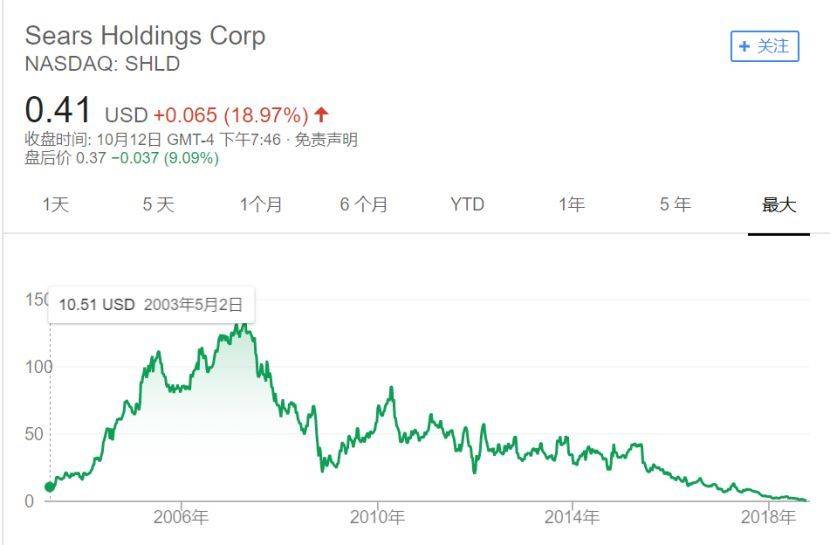Show the 1年 chart range

(x=571, y=205)
